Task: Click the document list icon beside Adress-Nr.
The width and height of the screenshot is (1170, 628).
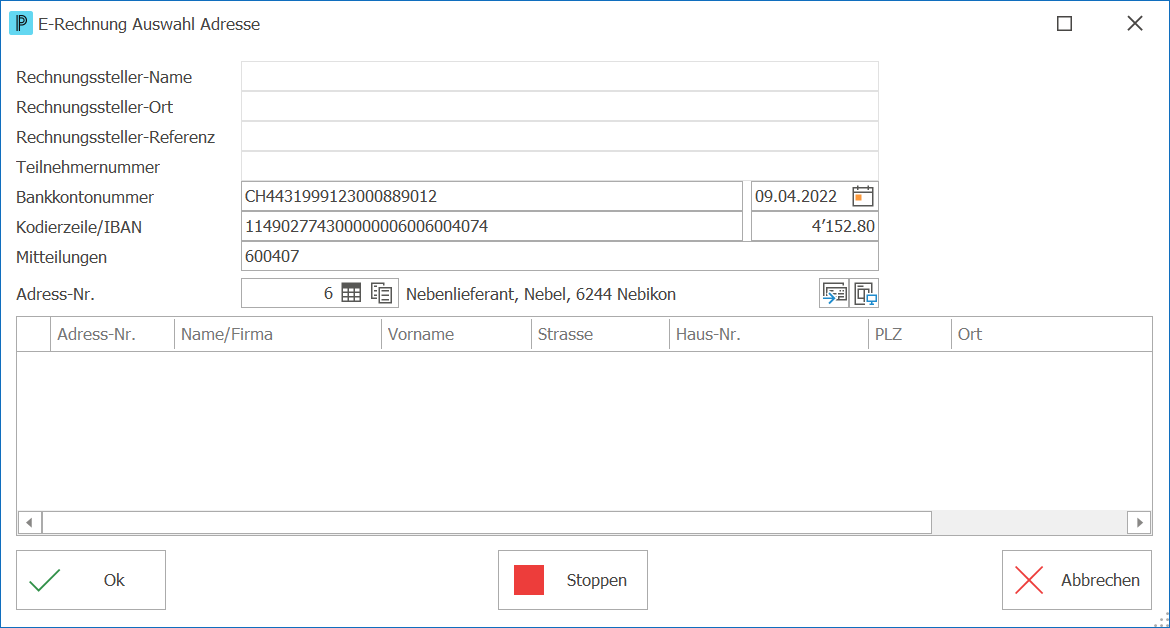Action: tap(381, 293)
